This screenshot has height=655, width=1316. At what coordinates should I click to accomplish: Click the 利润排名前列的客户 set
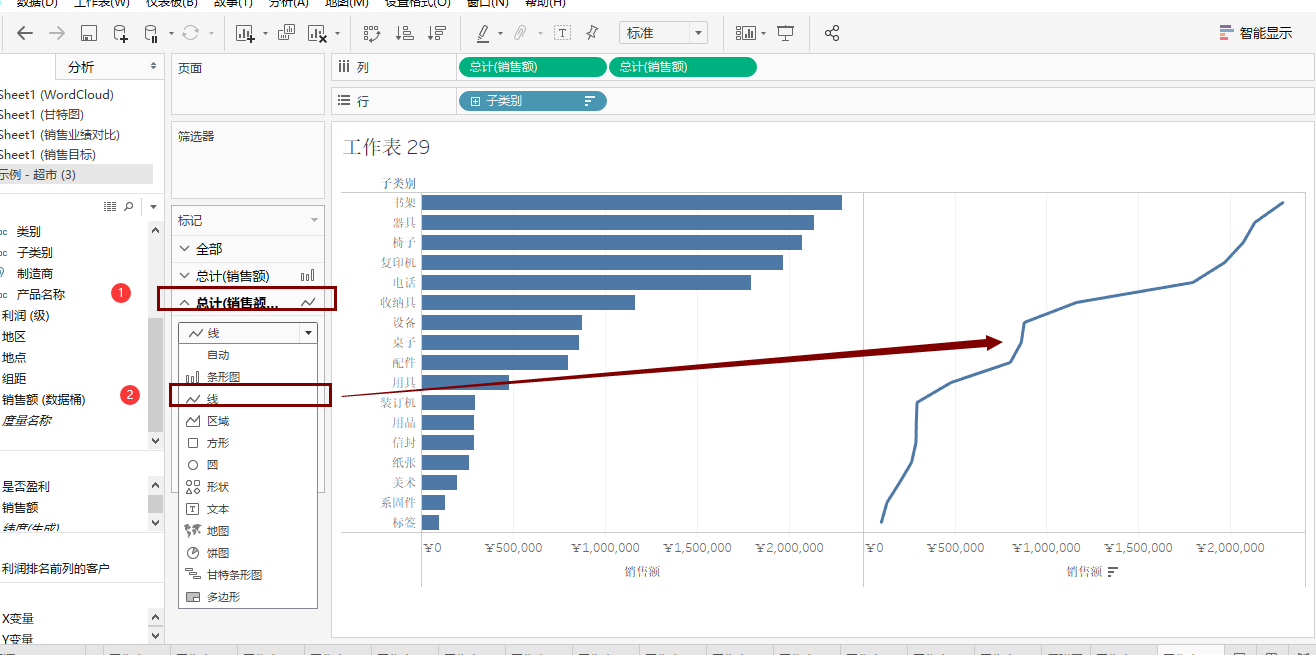(56, 568)
